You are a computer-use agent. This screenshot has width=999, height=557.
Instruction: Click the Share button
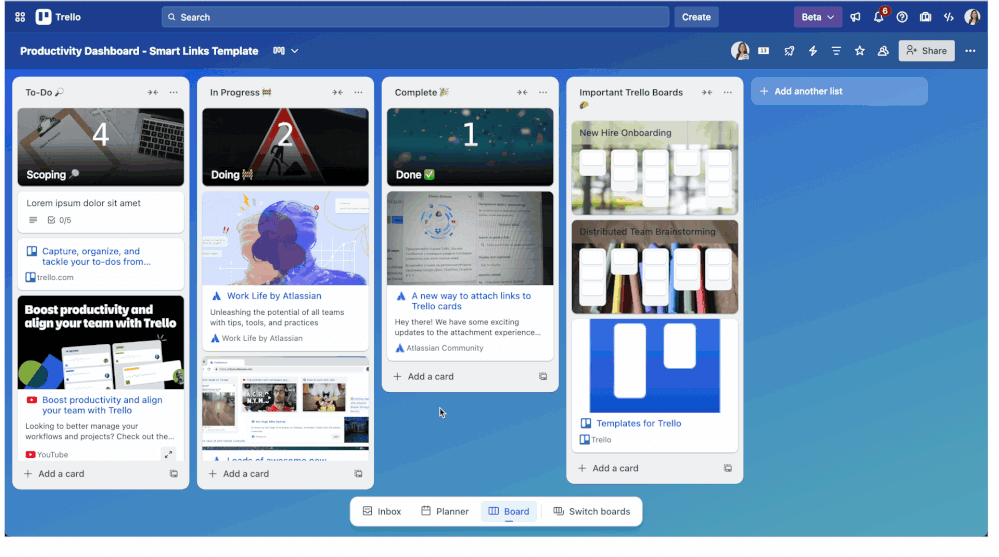point(926,51)
